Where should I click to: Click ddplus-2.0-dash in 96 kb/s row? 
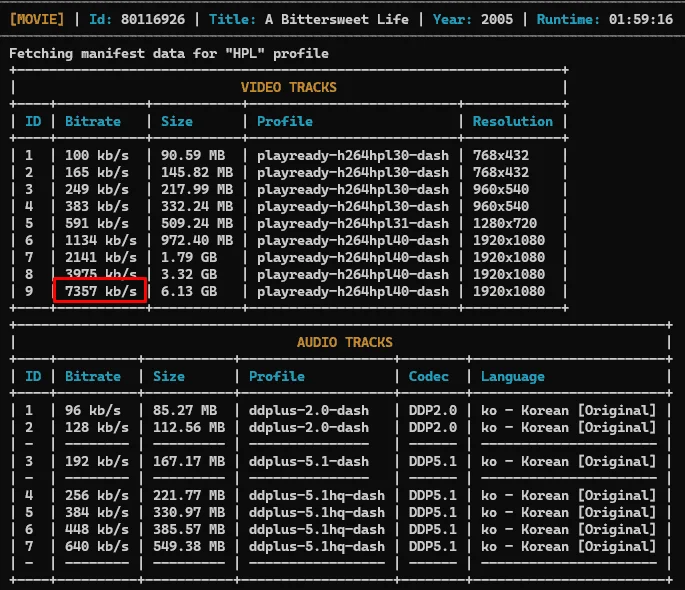click(x=309, y=411)
